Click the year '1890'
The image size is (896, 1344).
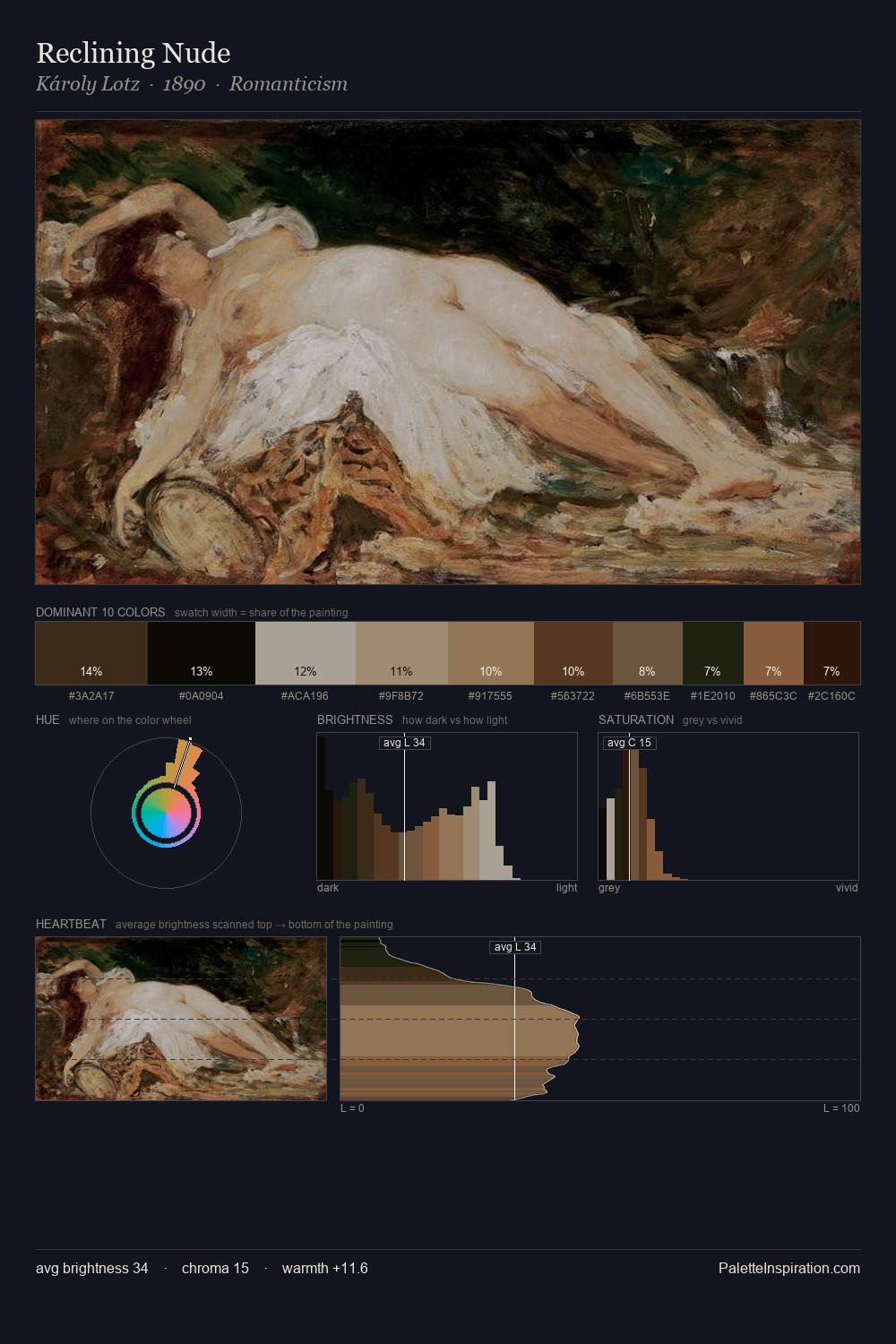point(185,84)
